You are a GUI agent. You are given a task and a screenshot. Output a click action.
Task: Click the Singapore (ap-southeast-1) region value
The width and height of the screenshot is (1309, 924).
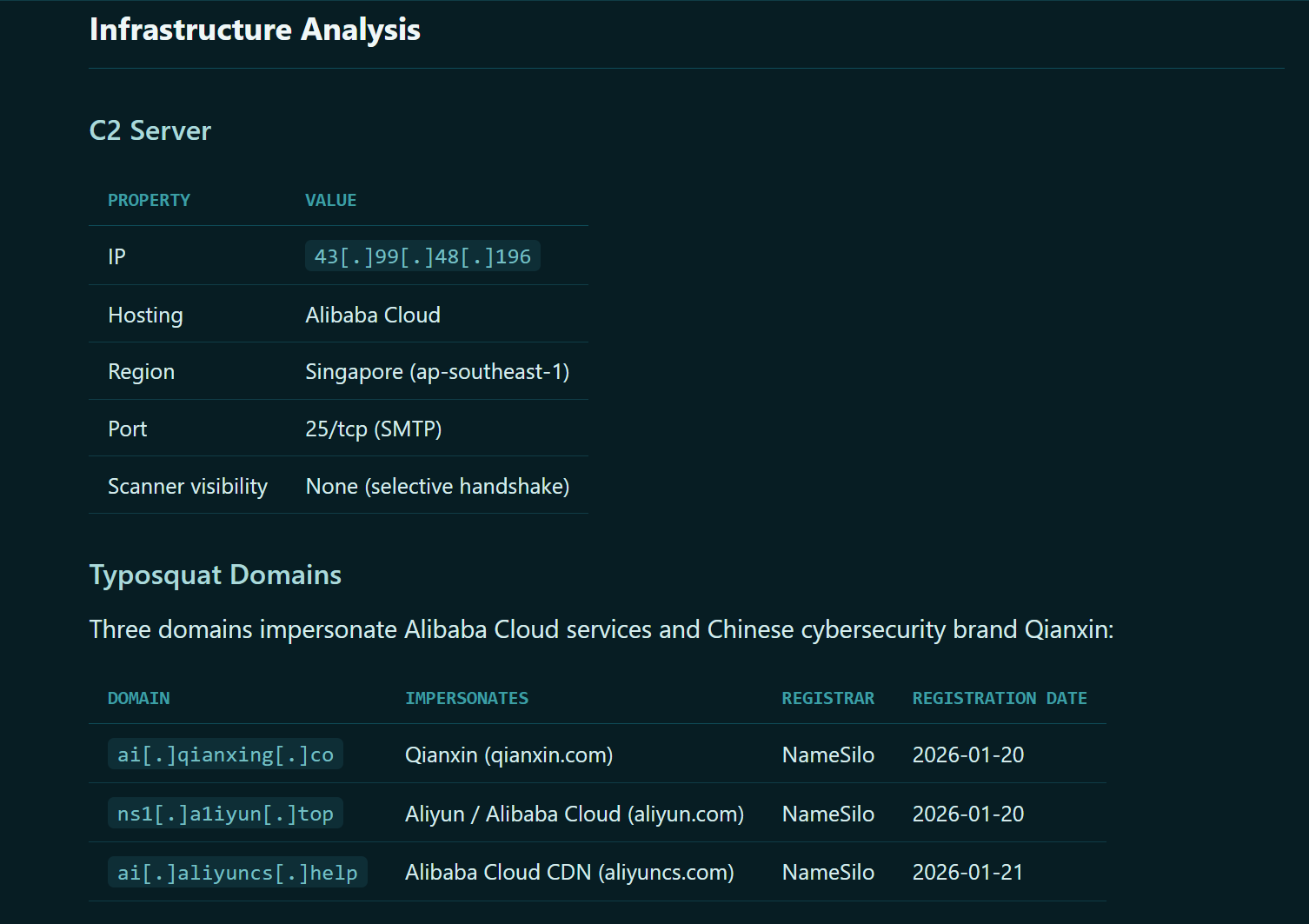click(437, 372)
